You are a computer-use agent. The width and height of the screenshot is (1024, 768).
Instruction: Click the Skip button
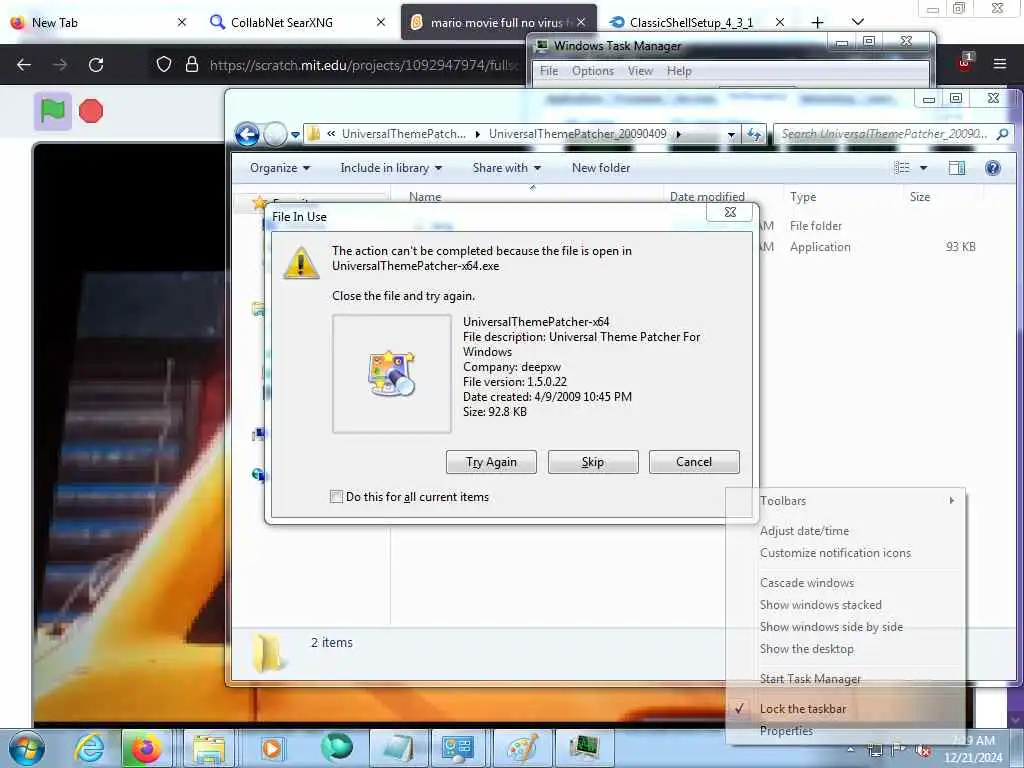point(593,462)
